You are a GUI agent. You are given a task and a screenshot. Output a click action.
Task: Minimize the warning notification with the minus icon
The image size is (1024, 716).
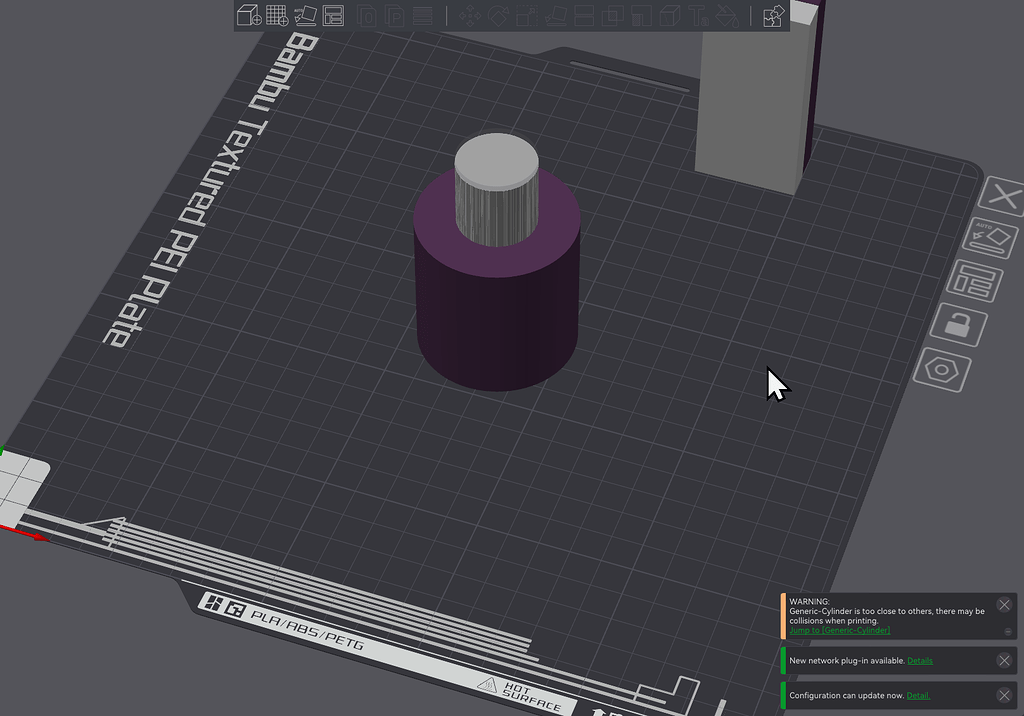click(1008, 632)
